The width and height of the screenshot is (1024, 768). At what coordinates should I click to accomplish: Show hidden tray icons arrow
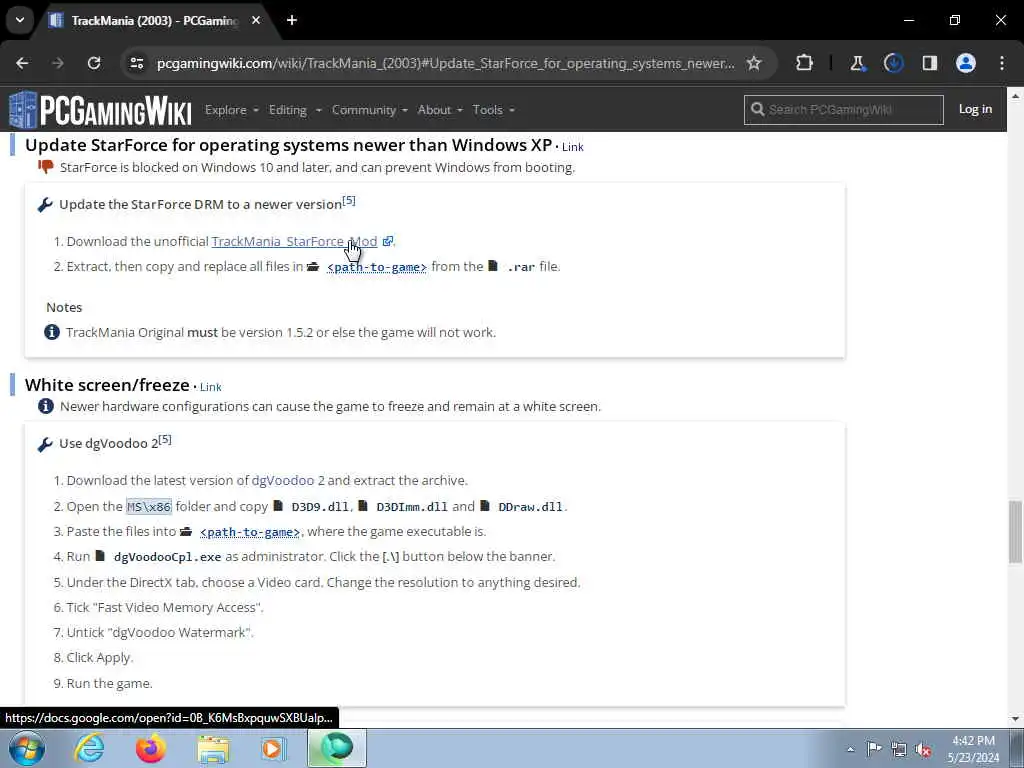(850, 749)
